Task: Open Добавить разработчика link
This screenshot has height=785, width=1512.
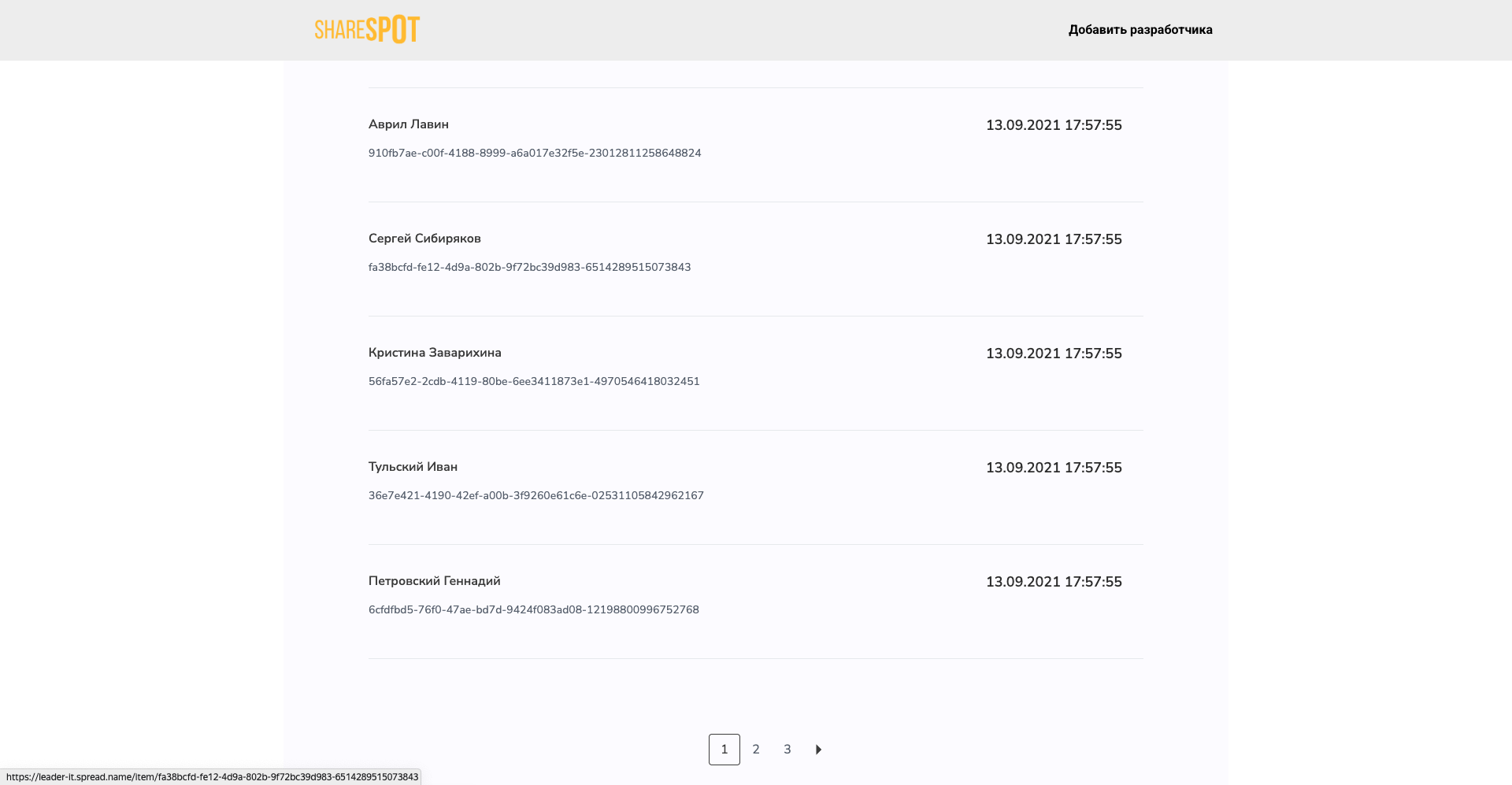Action: (x=1140, y=30)
